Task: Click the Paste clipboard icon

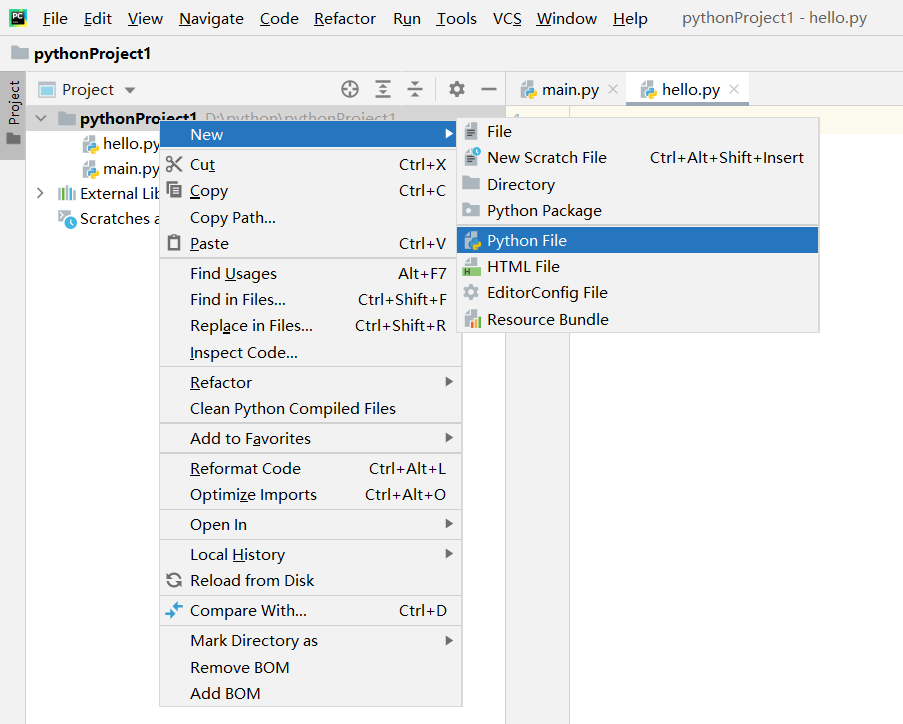Action: pyautogui.click(x=174, y=242)
